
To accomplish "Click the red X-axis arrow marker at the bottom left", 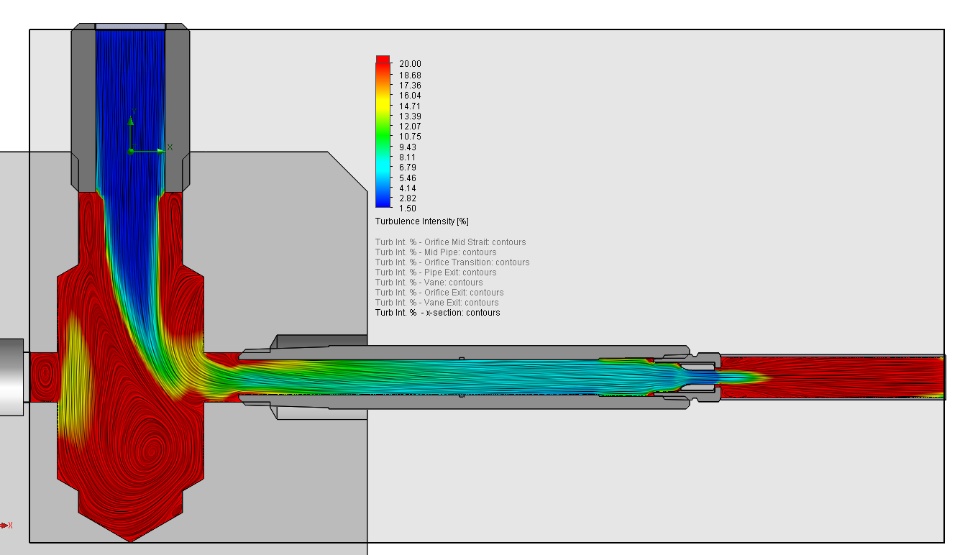I will point(6,525).
